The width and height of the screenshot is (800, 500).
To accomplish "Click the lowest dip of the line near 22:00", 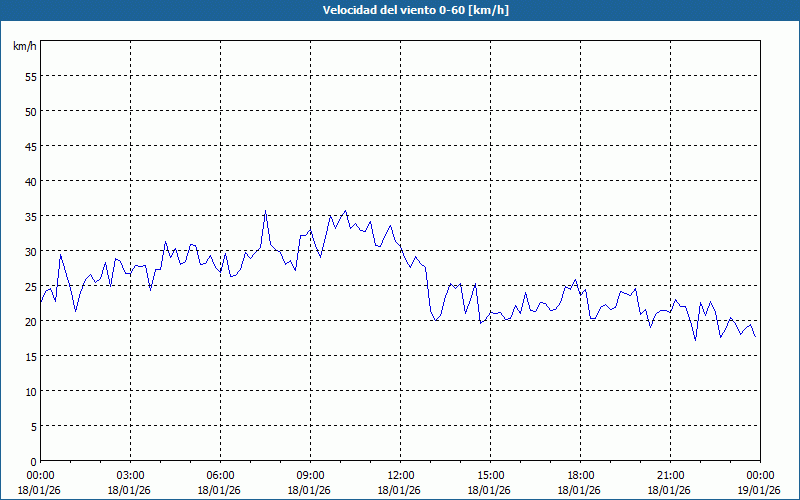I will [695, 340].
